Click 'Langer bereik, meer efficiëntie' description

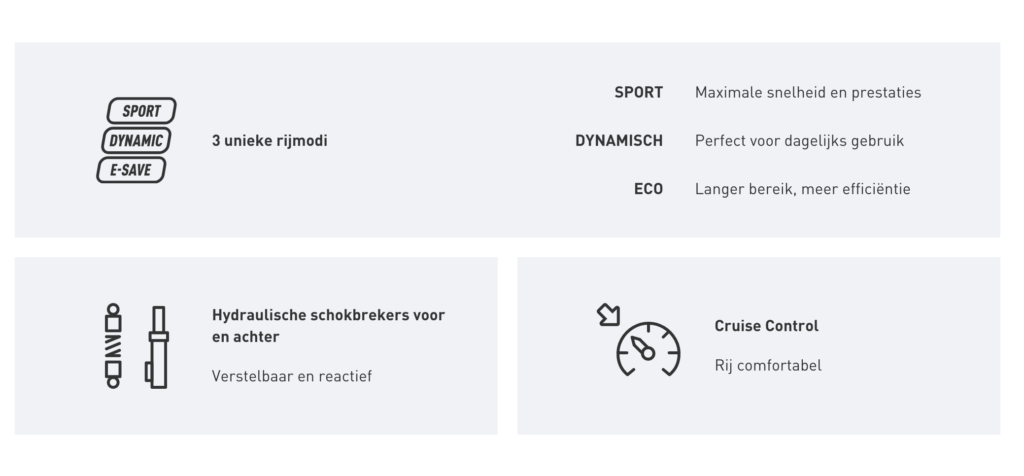803,189
